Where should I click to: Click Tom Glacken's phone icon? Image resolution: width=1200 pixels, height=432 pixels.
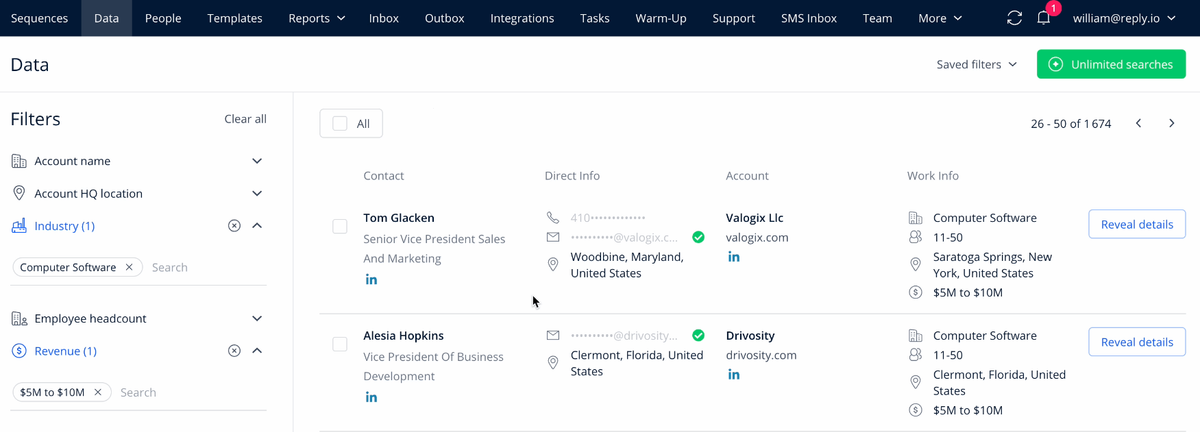(553, 218)
